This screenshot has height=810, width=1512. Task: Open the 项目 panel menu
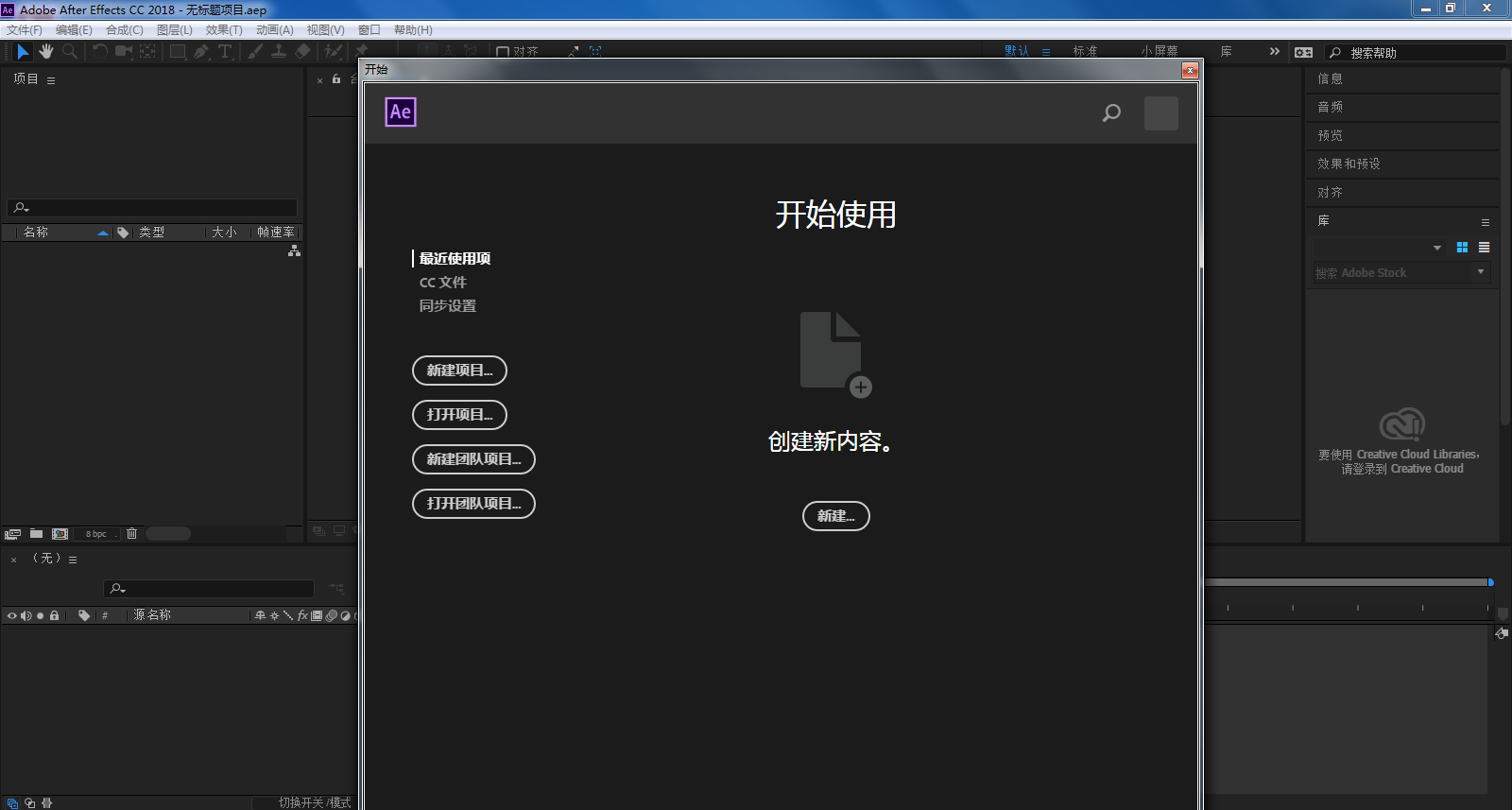51,80
